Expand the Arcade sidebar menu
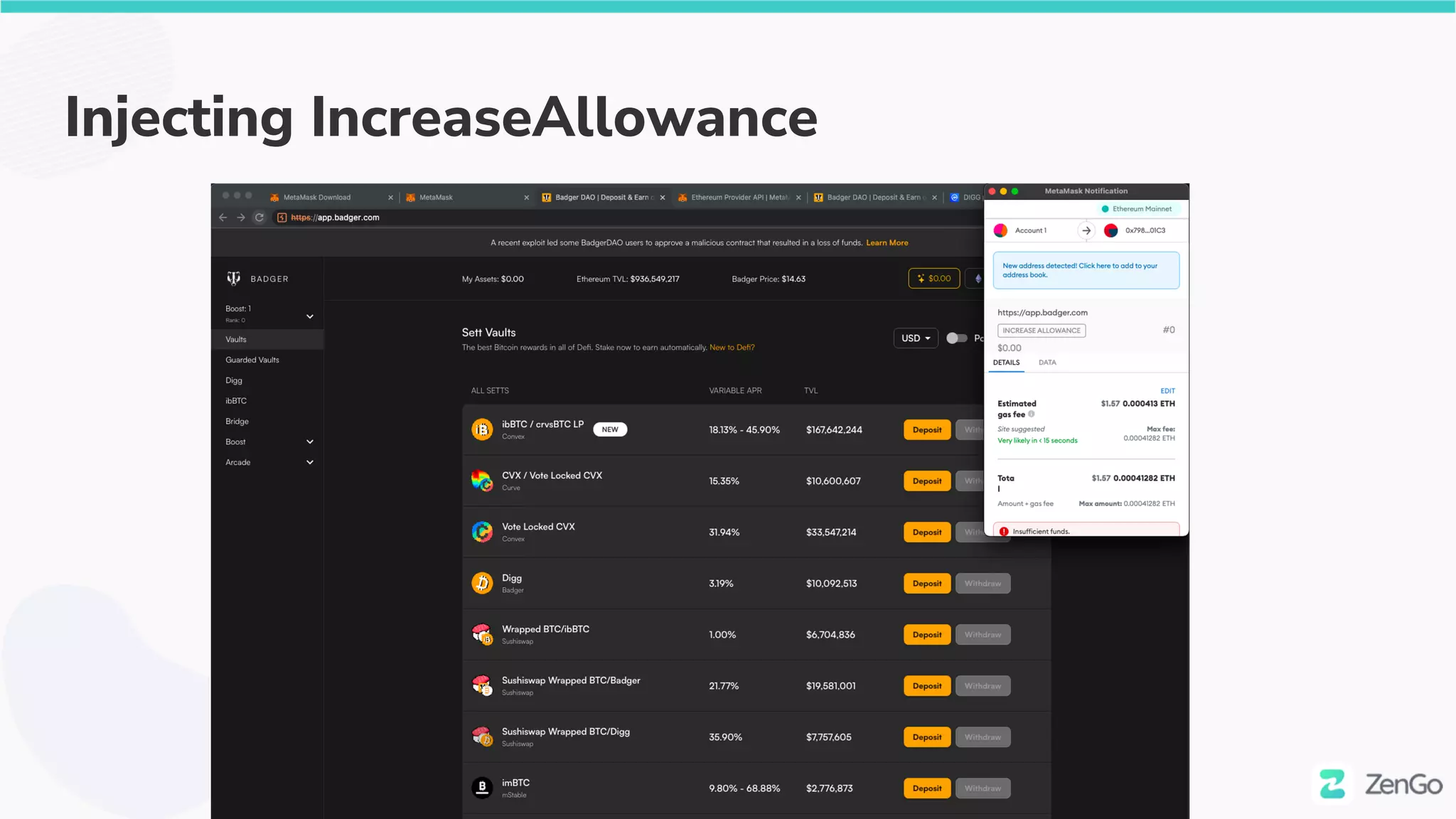 310,462
